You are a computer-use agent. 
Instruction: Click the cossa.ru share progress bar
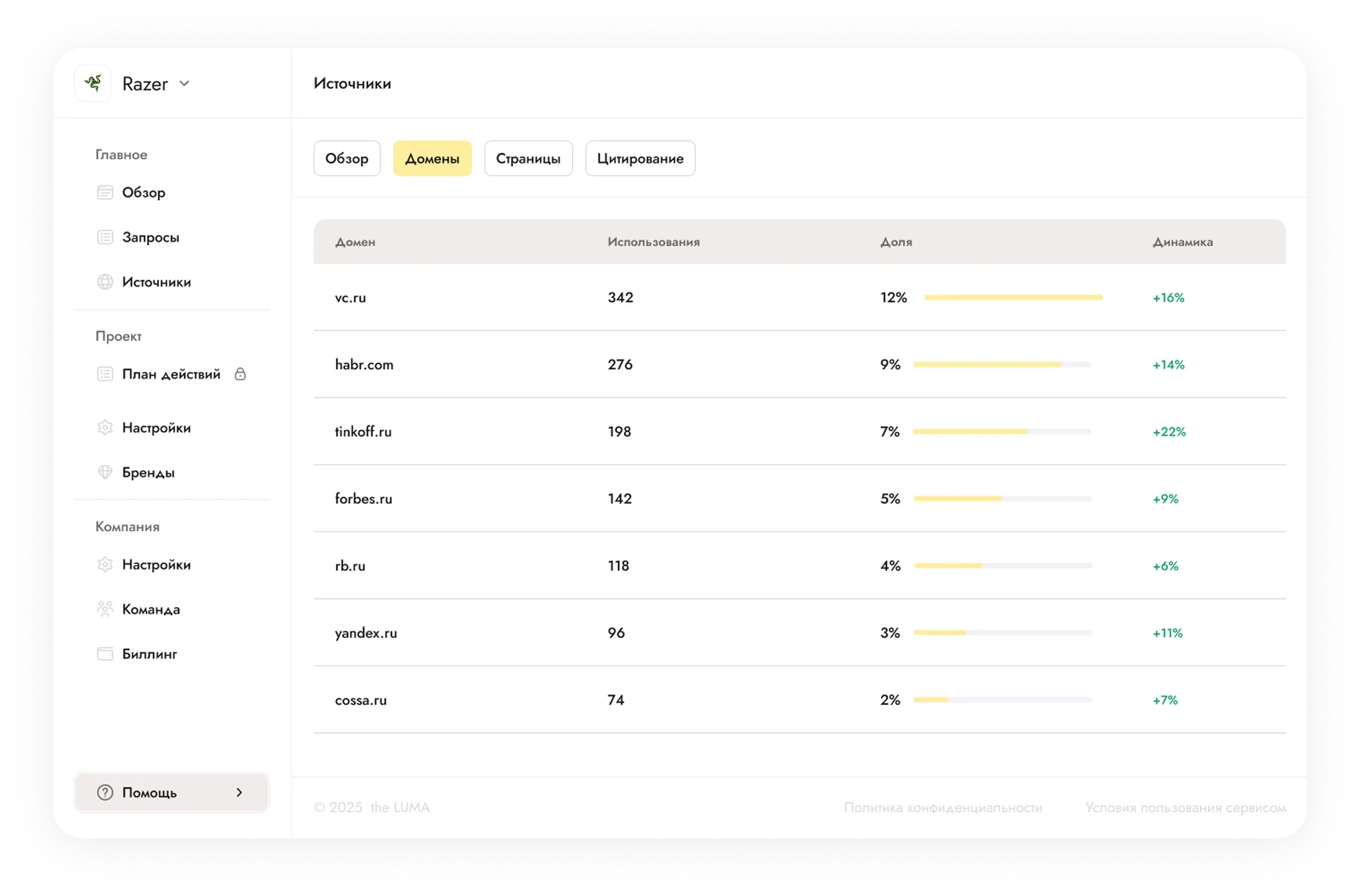(x=1002, y=699)
